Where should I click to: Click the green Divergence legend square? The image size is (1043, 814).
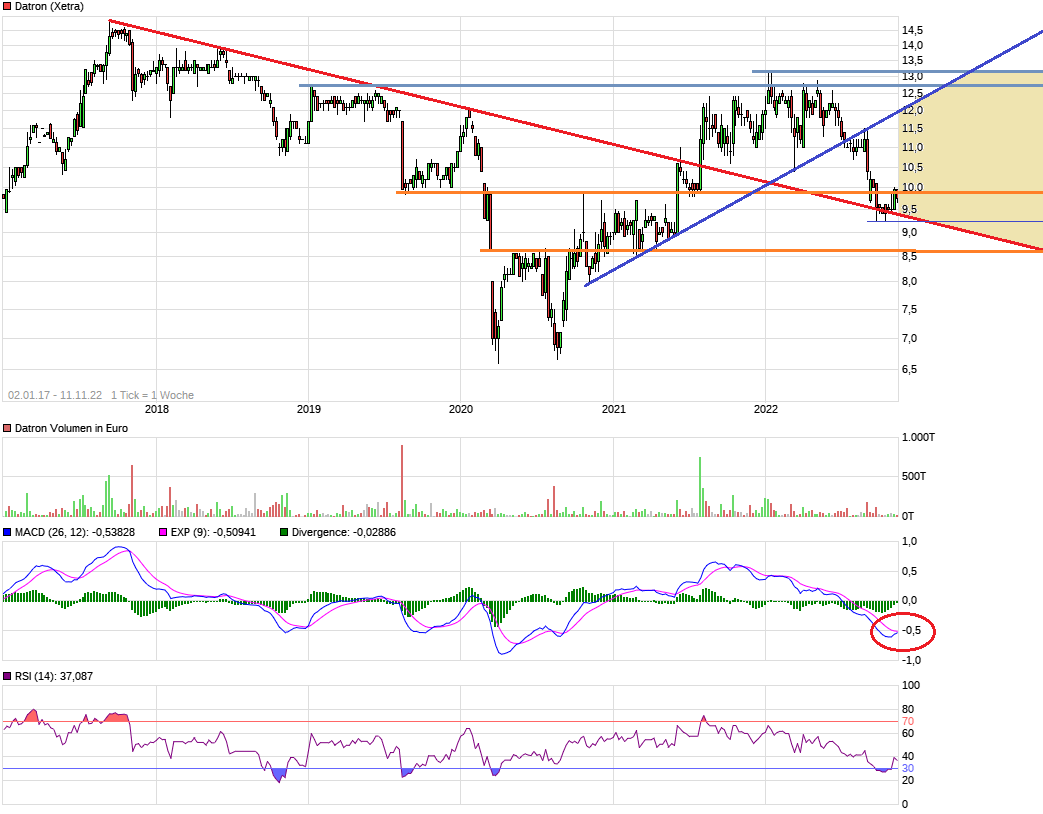pyautogui.click(x=284, y=532)
